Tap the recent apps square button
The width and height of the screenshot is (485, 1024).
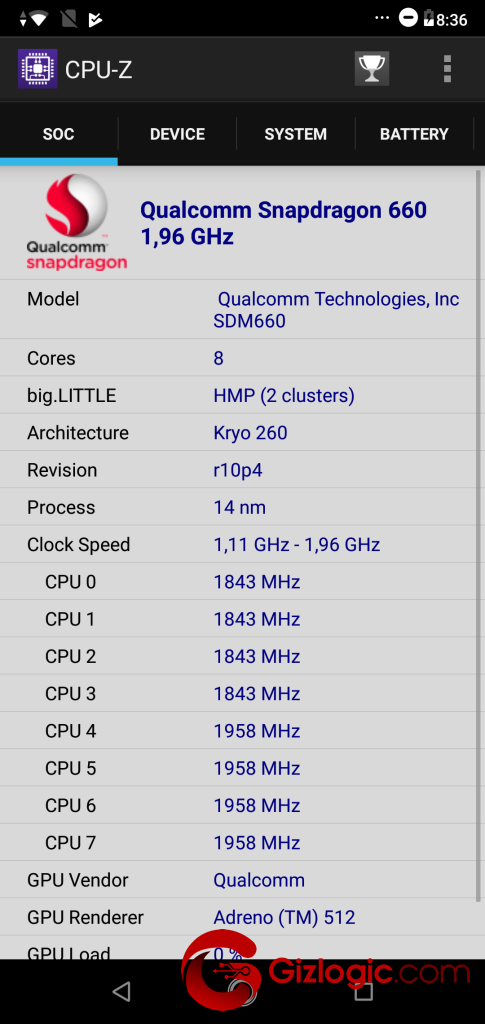pos(364,991)
